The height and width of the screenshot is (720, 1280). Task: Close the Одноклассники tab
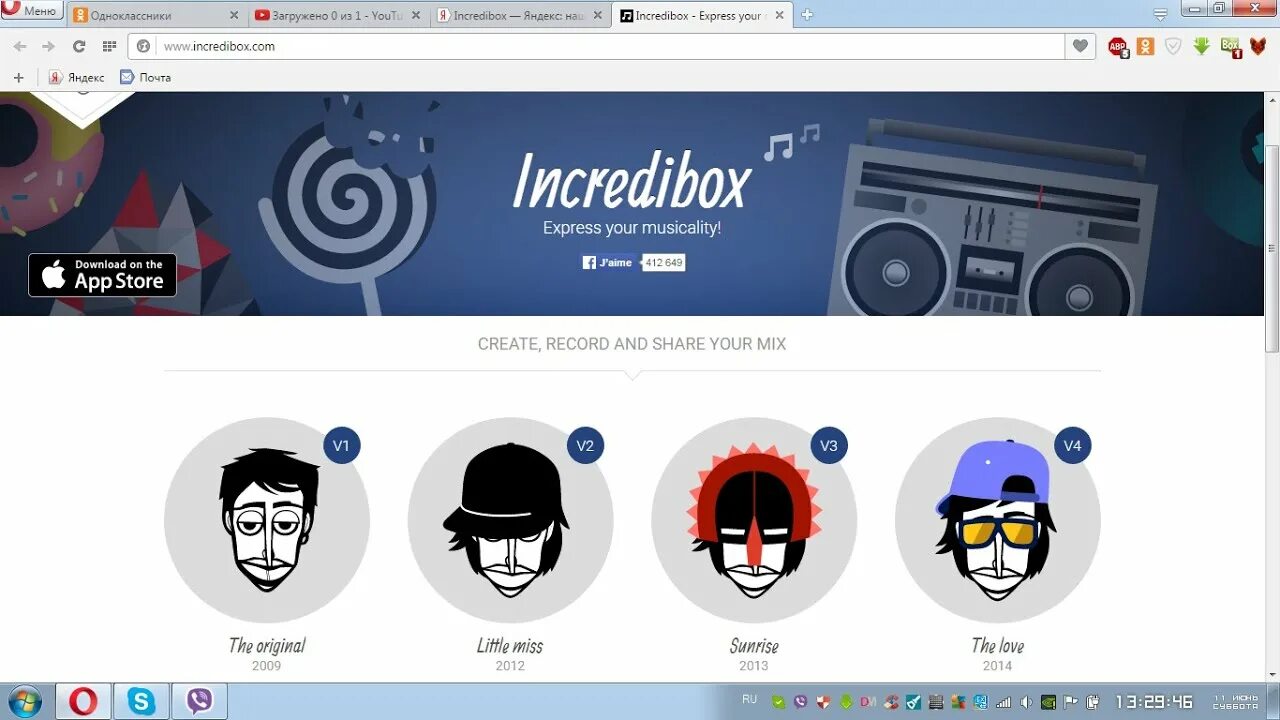click(x=234, y=15)
